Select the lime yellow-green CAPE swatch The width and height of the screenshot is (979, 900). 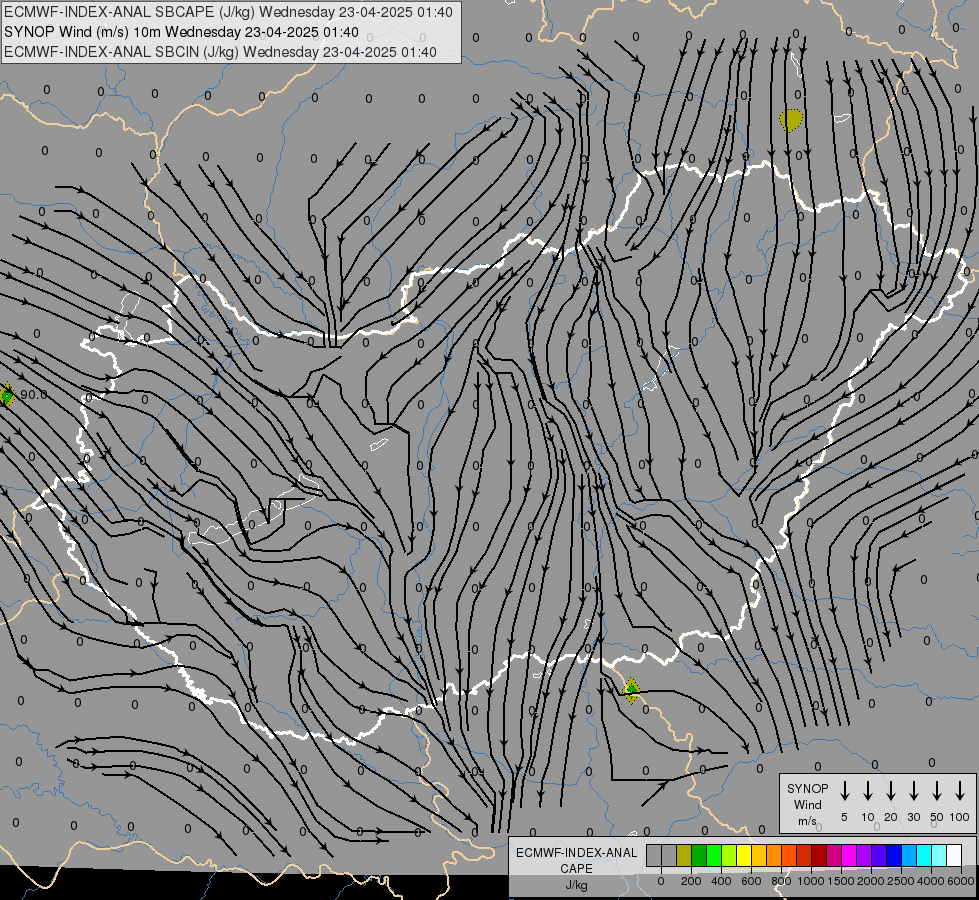pos(729,855)
